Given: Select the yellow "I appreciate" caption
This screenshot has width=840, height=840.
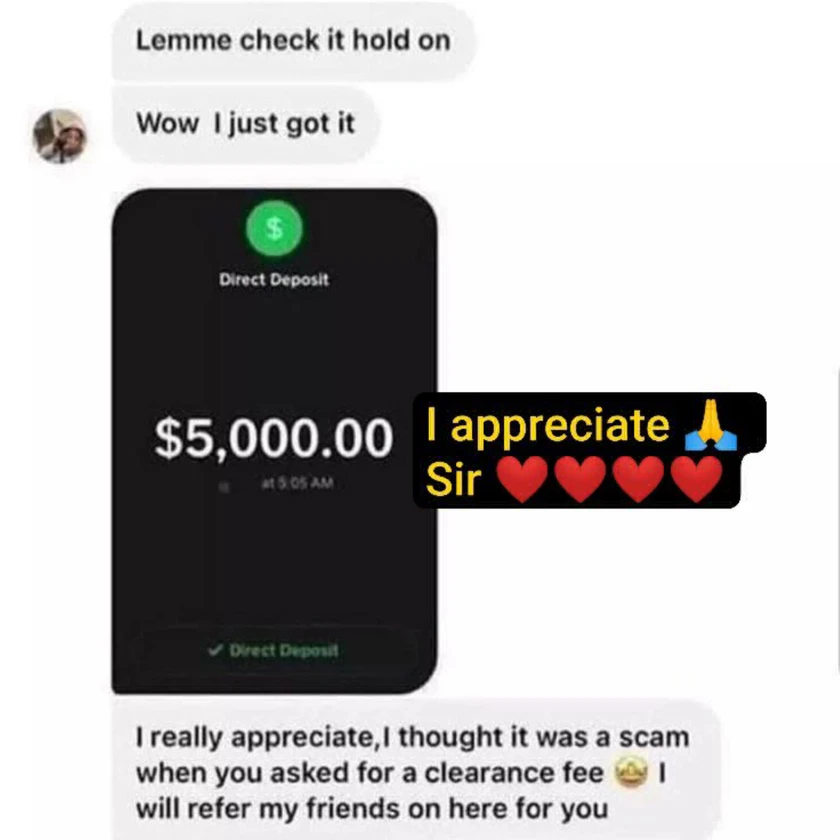Looking at the screenshot, I should click(x=548, y=425).
